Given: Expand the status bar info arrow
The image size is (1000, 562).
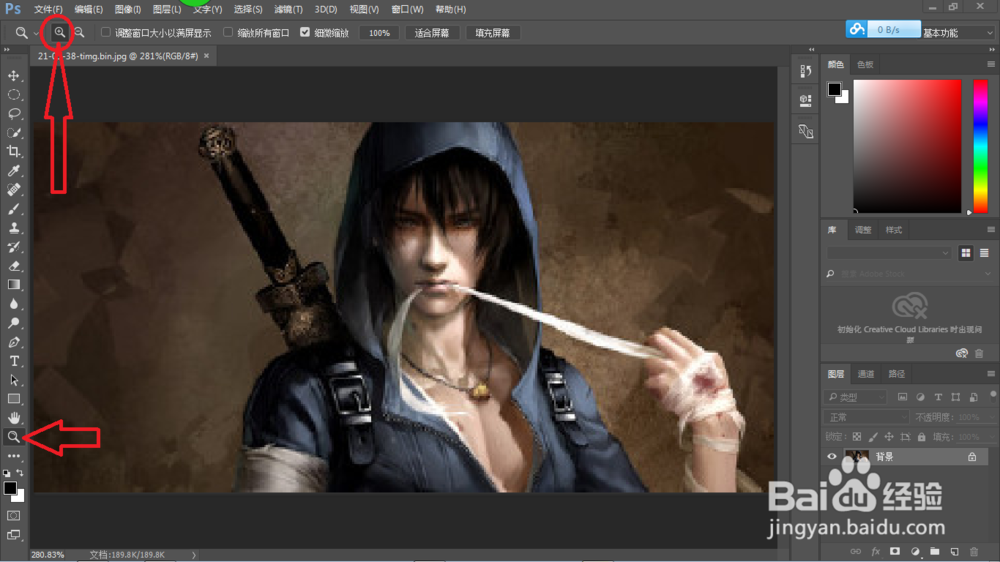Looking at the screenshot, I should point(194,555).
